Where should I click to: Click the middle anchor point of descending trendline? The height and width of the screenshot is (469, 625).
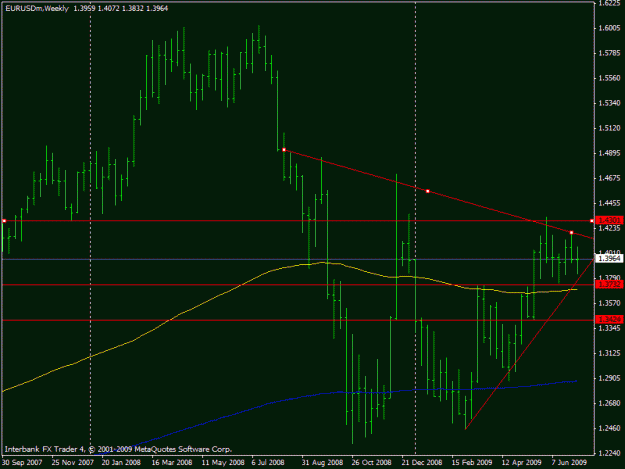coord(428,191)
